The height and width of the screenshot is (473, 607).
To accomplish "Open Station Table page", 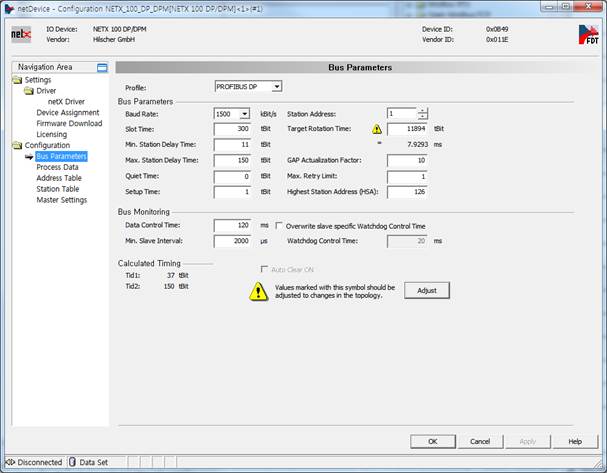I will pos(58,189).
